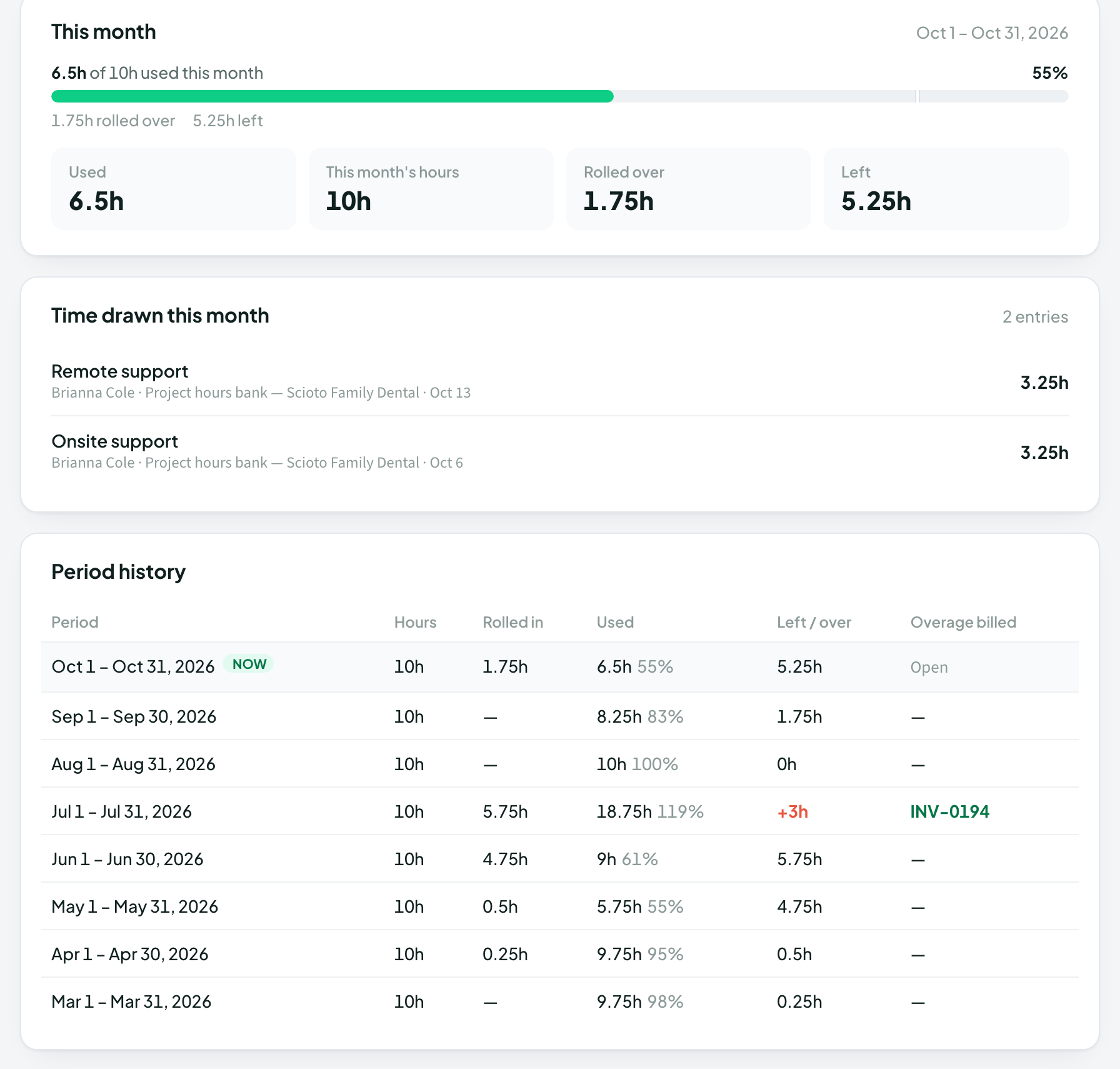Click the 18.75h 119% used value
This screenshot has width=1120, height=1069.
(x=650, y=811)
